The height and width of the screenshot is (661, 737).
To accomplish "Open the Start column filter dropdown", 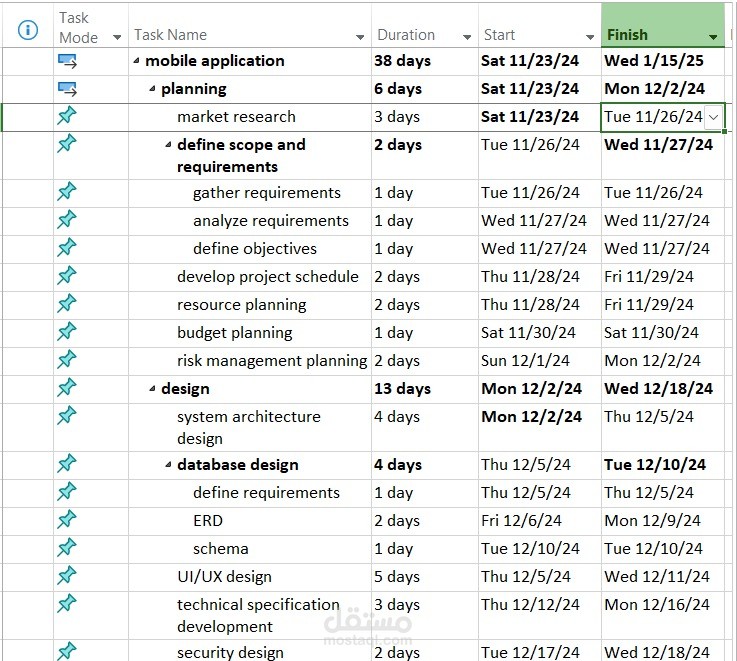I will point(590,37).
